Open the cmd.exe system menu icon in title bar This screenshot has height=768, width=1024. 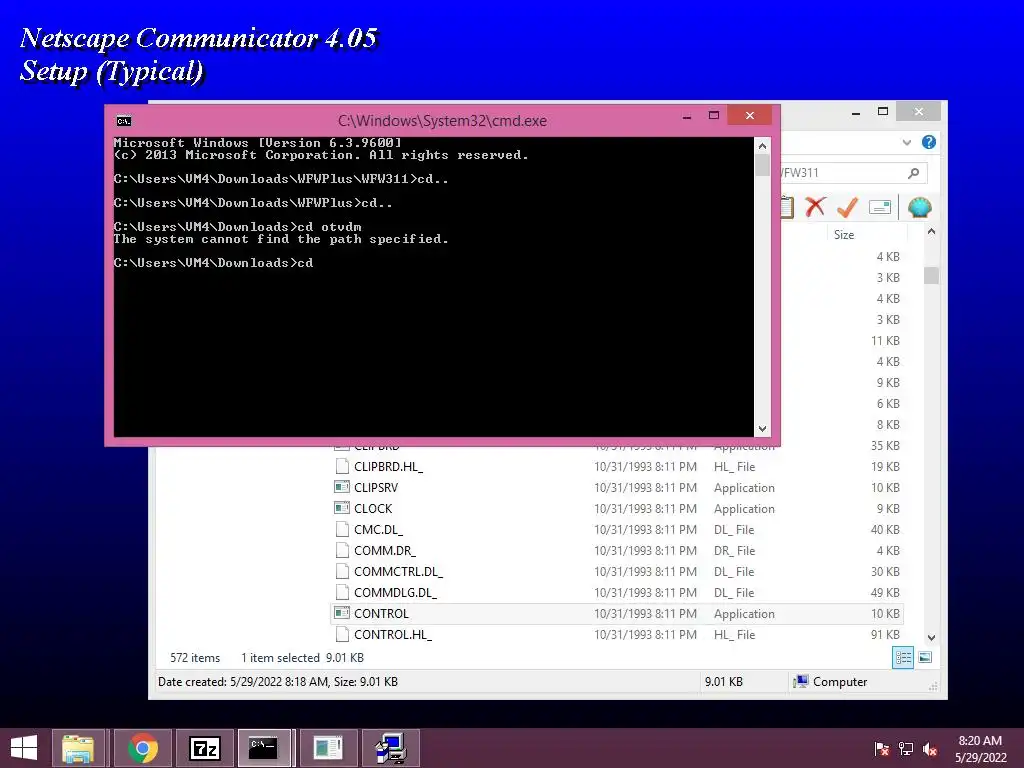click(x=123, y=121)
